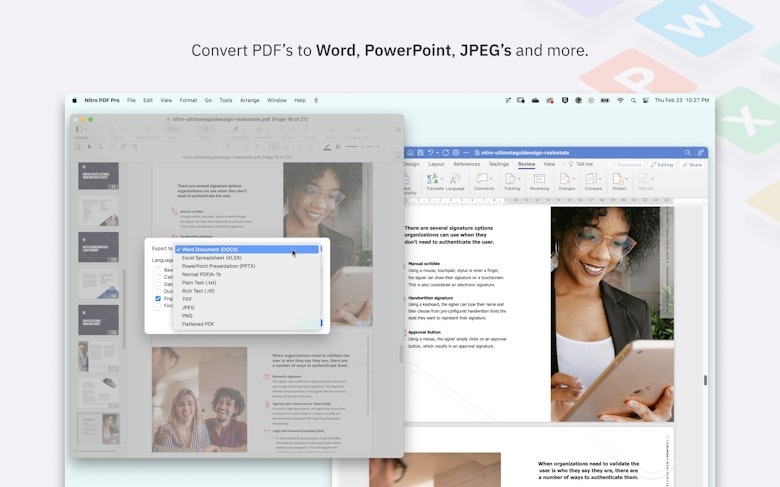Click Language icon in Word ribbon

455,182
